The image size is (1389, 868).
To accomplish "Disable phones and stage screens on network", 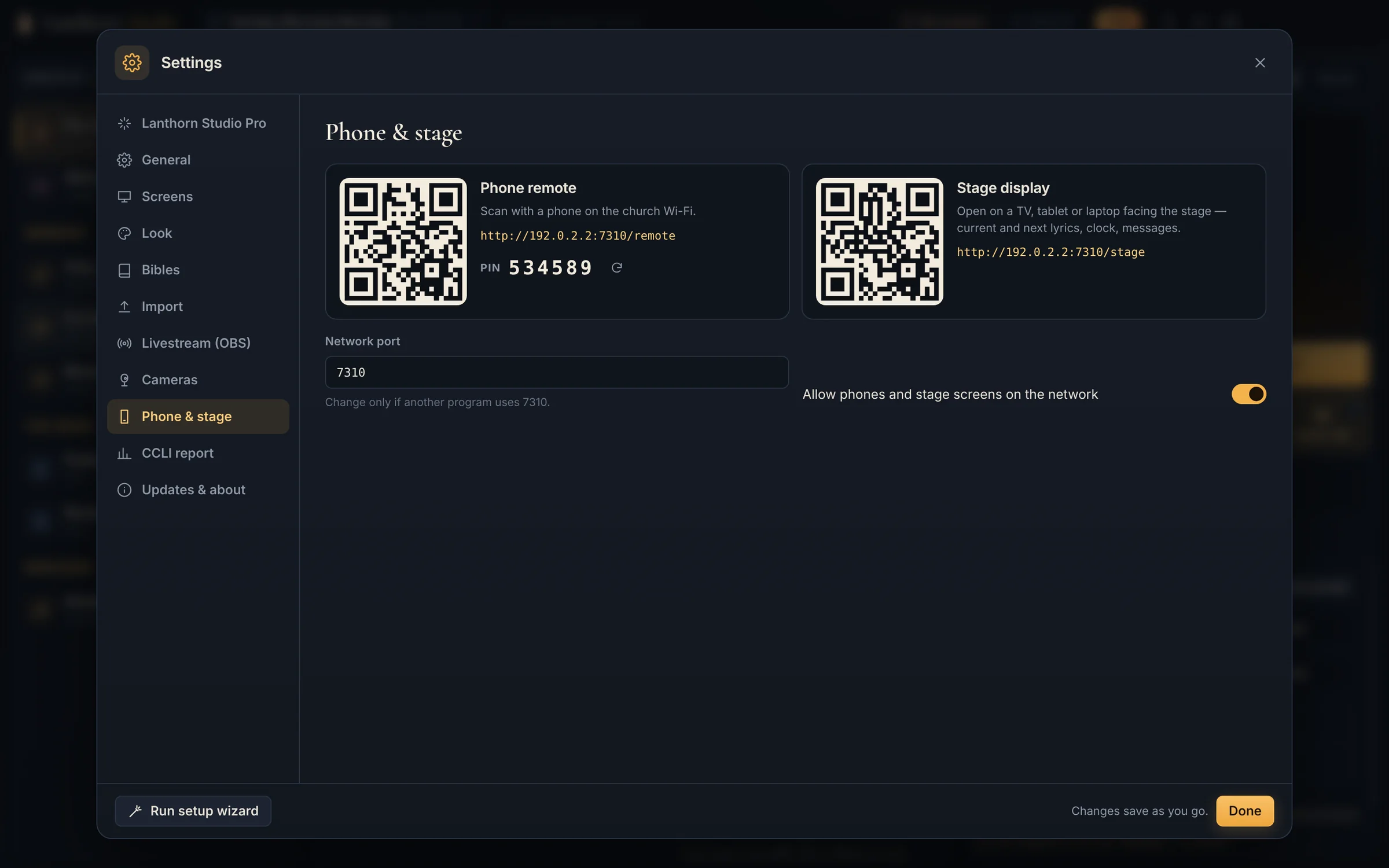I will [x=1248, y=394].
